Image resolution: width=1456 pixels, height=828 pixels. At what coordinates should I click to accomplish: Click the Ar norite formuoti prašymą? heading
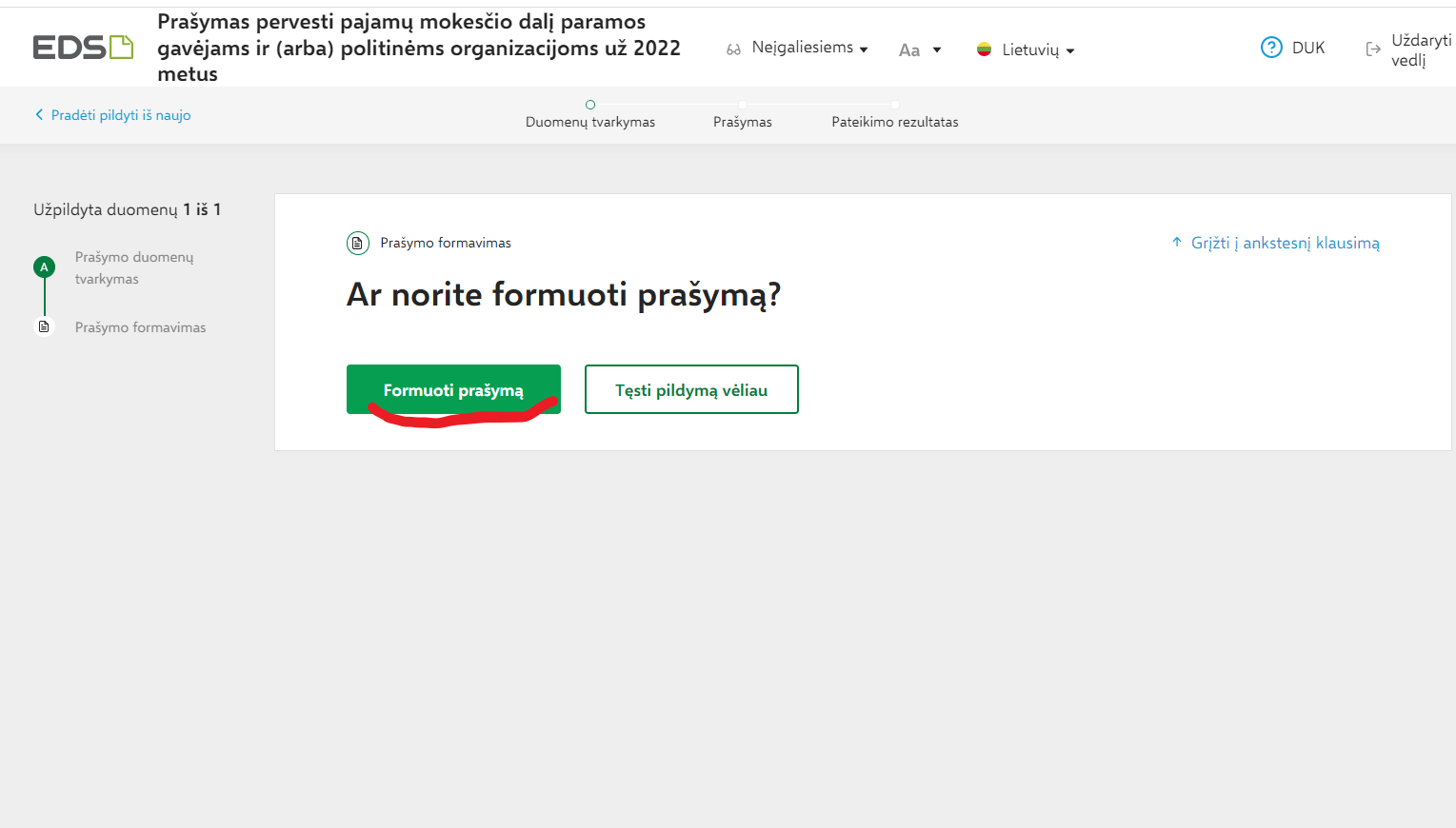[564, 294]
